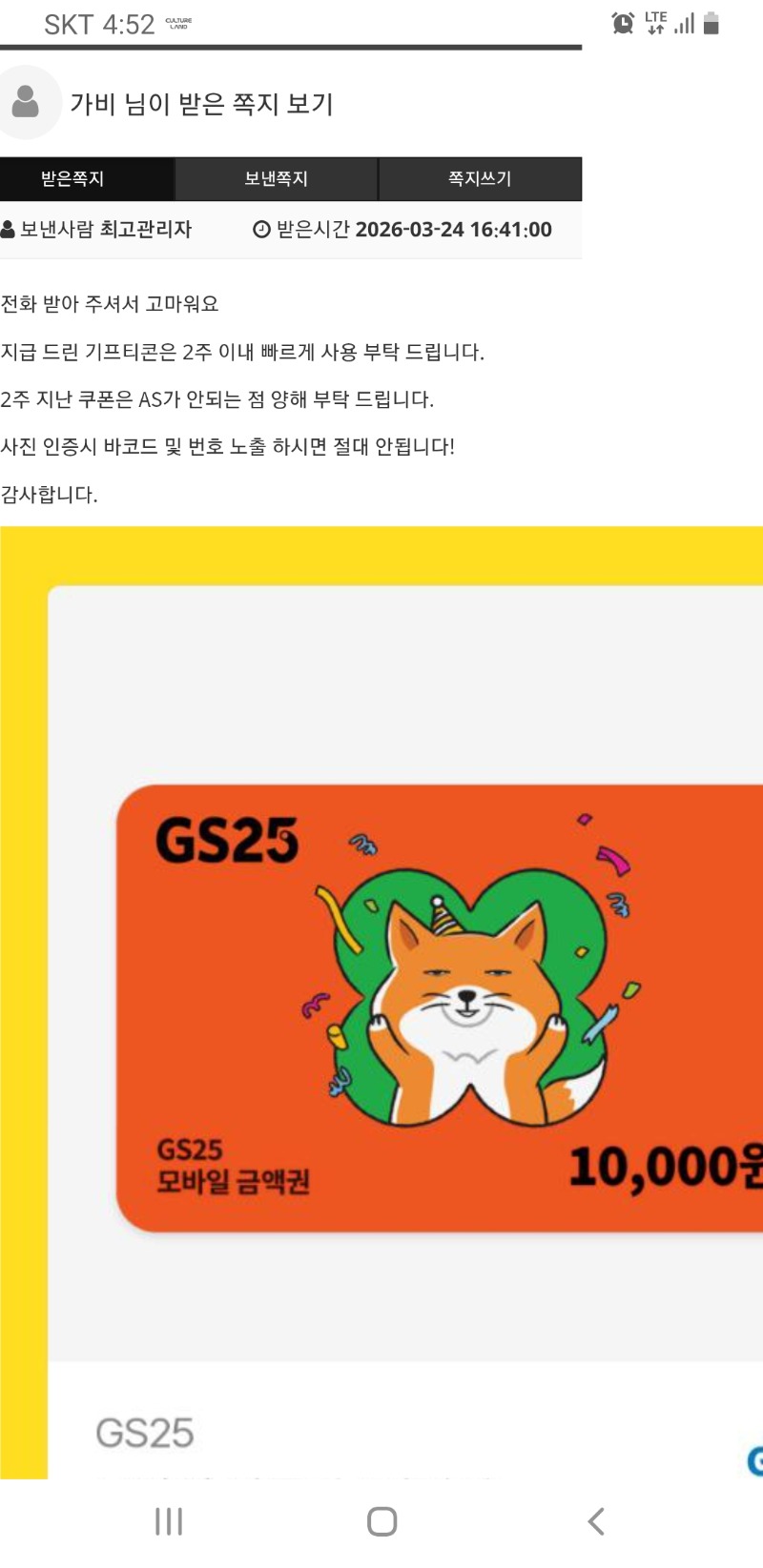Open the Android recent apps button
The width and height of the screenshot is (763, 1568).
(x=169, y=1521)
